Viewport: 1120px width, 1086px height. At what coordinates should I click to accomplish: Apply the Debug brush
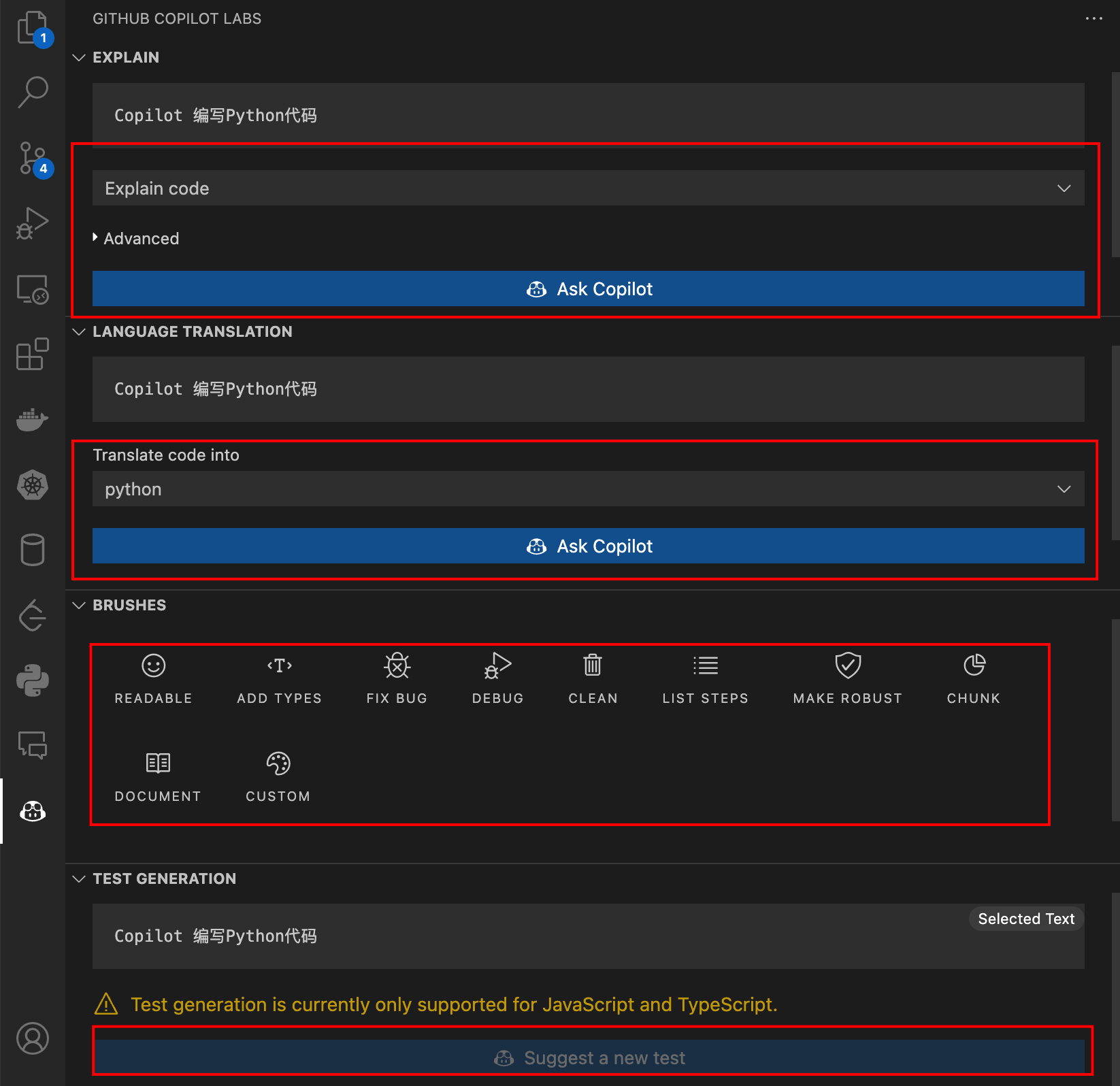tap(498, 679)
